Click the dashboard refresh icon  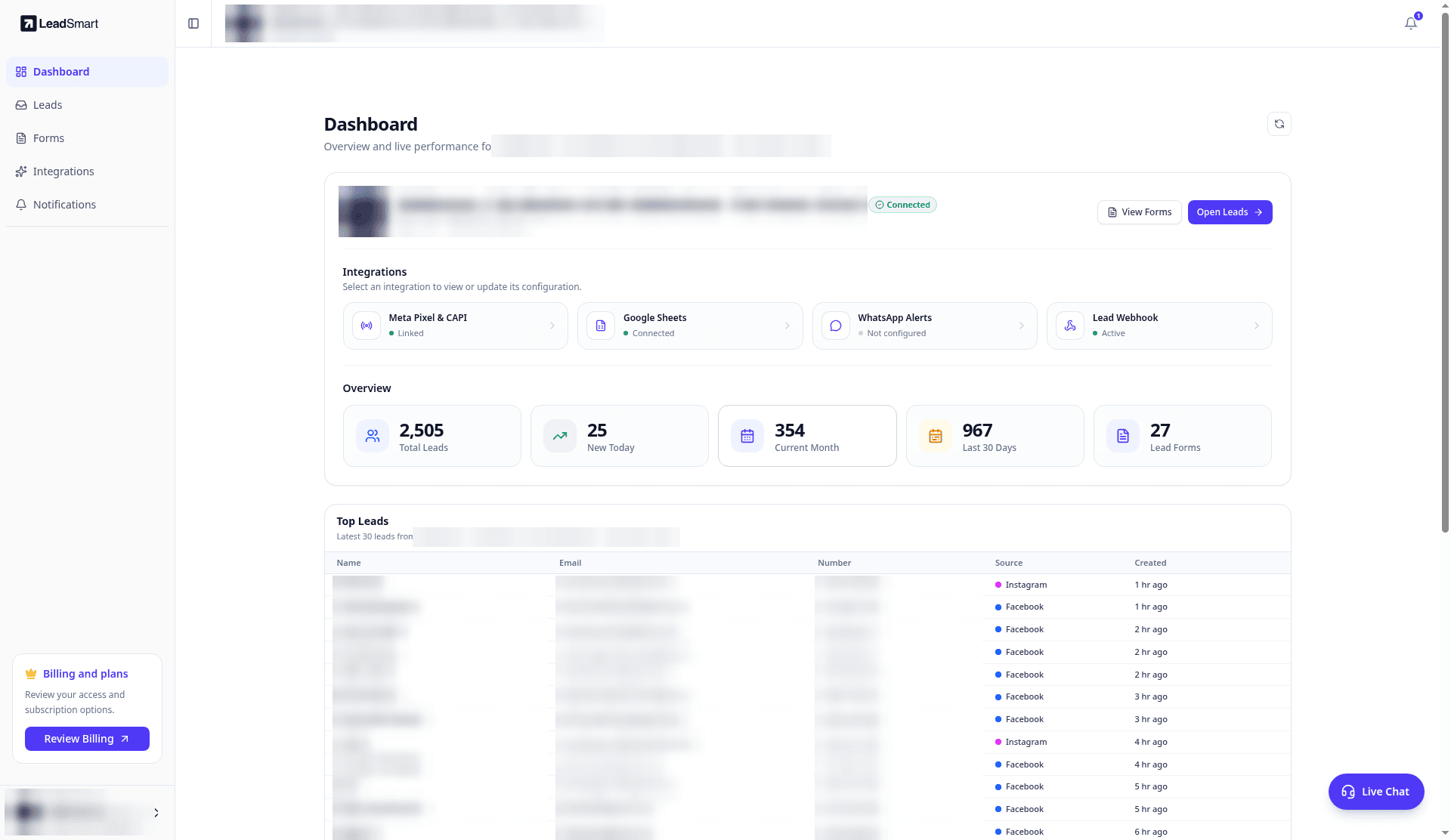pos(1279,124)
